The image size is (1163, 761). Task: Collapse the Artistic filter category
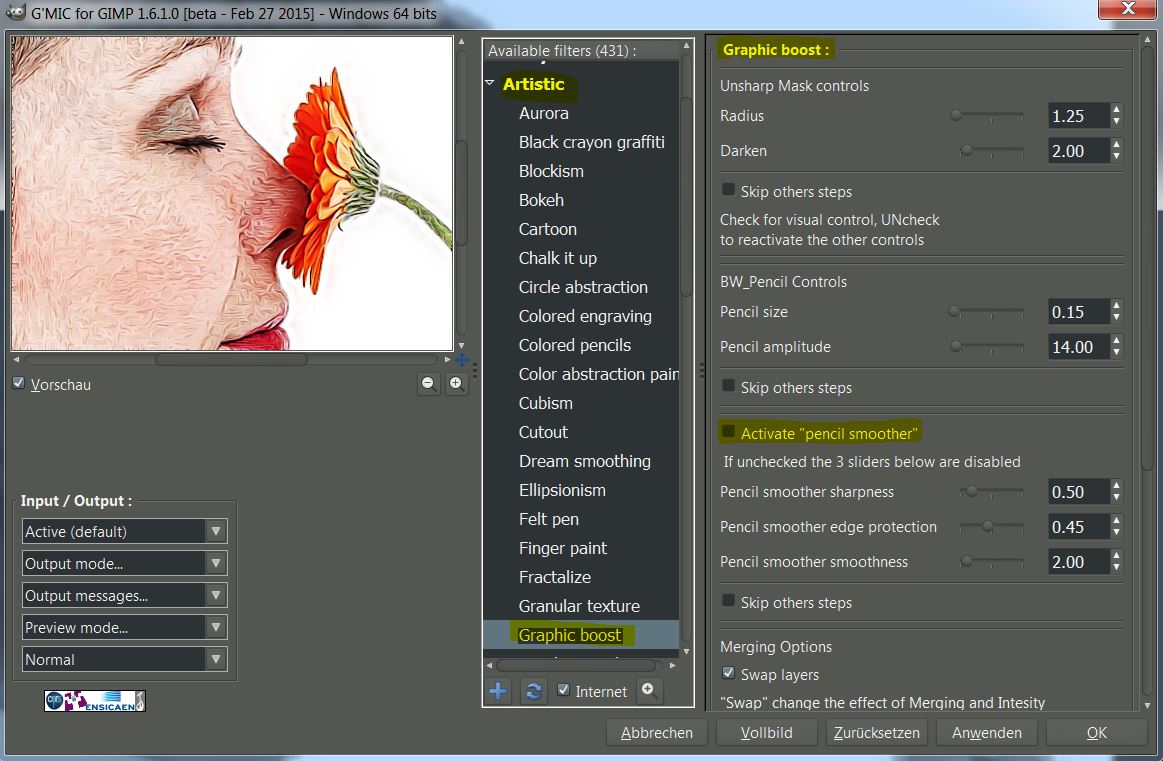pos(490,84)
